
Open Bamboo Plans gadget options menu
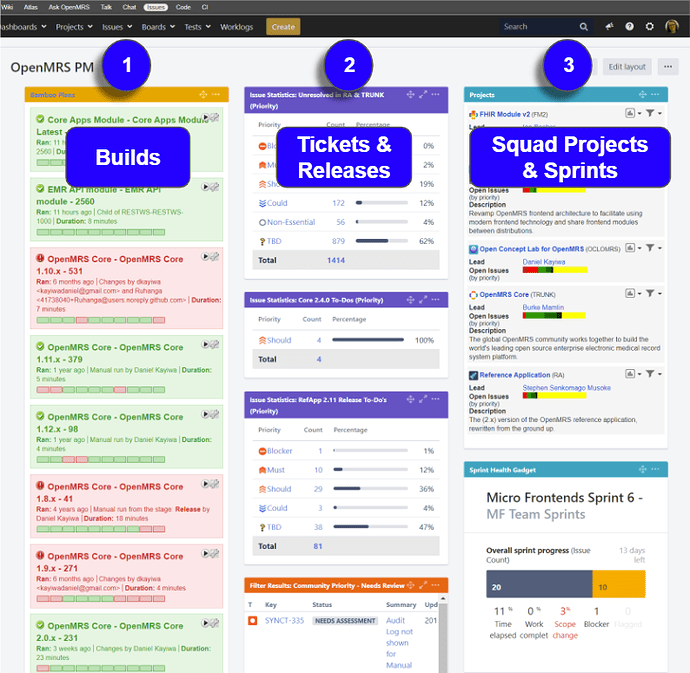pyautogui.click(x=216, y=95)
